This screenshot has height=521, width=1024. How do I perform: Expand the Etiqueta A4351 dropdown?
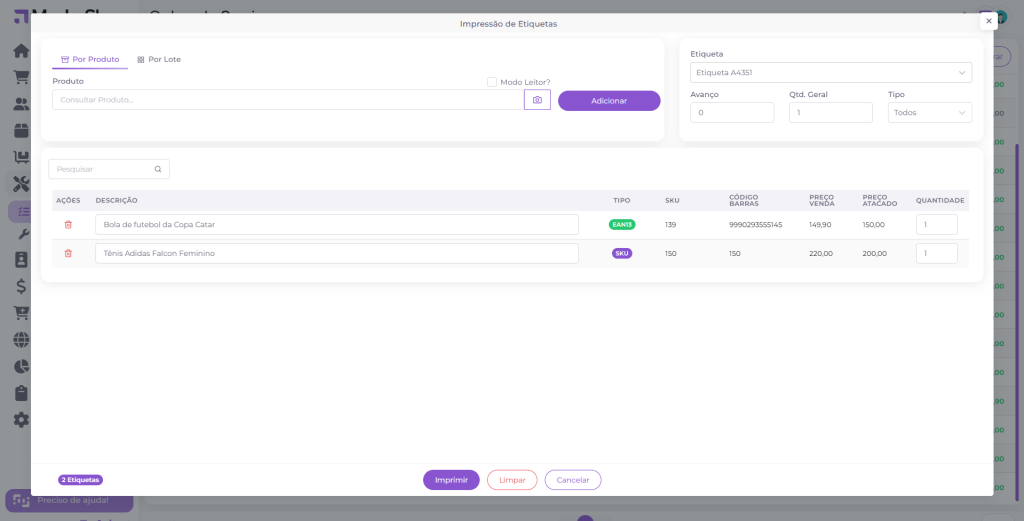[x=830, y=73]
